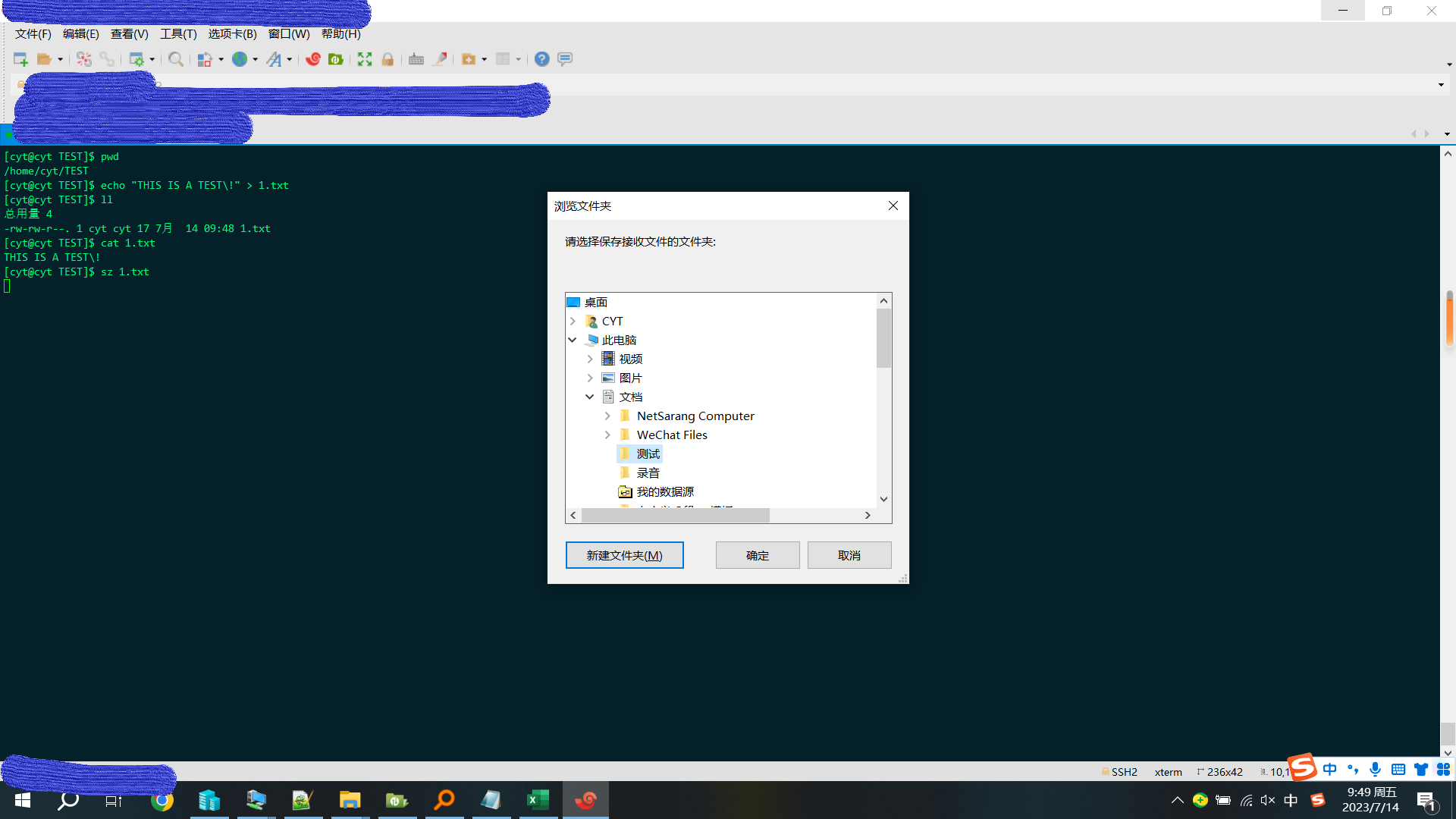
Task: Click the Open folder toolbar icon
Action: click(x=45, y=59)
